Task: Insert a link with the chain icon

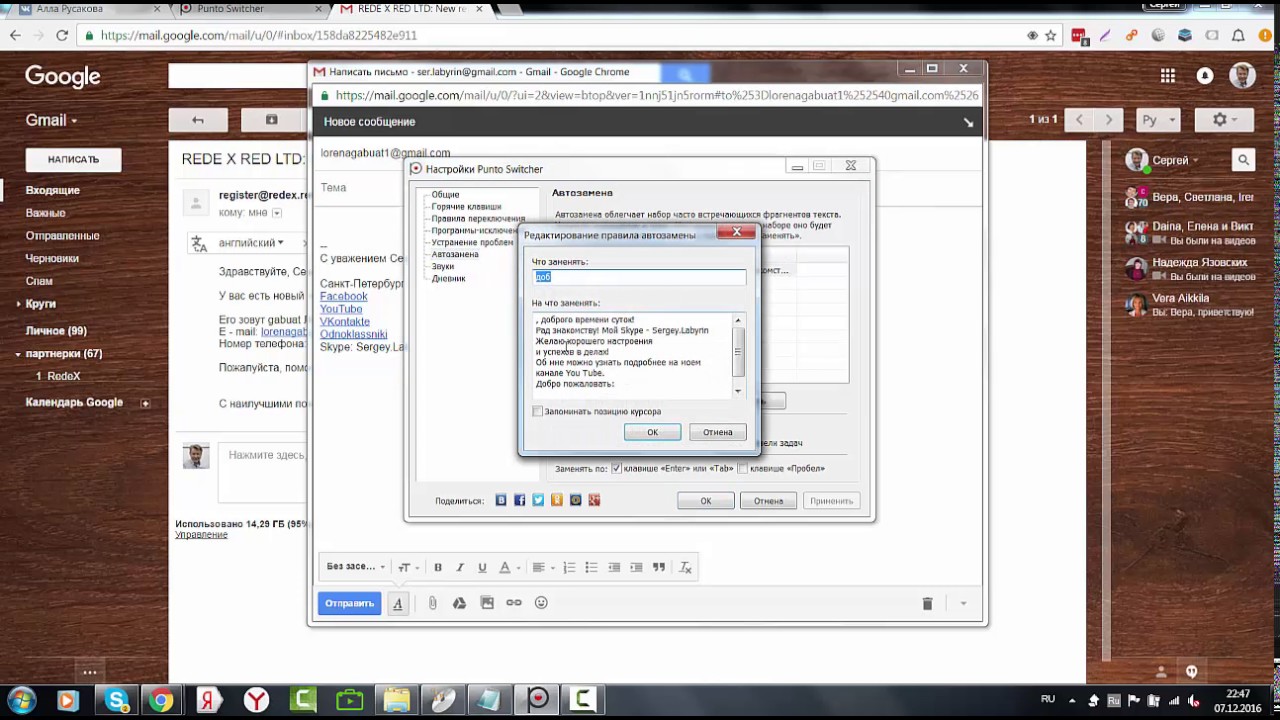Action: pos(514,603)
